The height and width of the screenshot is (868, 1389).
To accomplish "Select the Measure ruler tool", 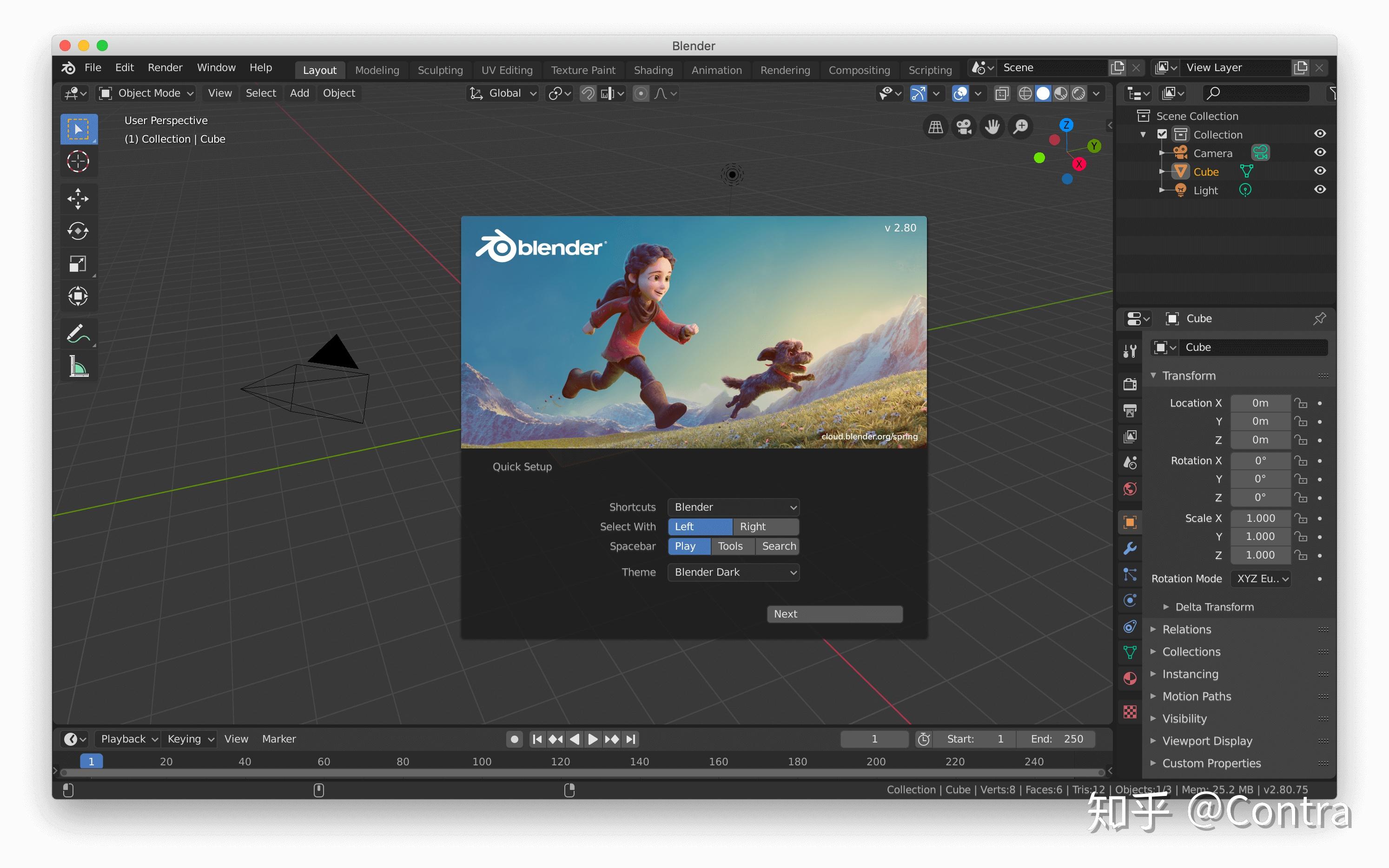I will point(78,366).
